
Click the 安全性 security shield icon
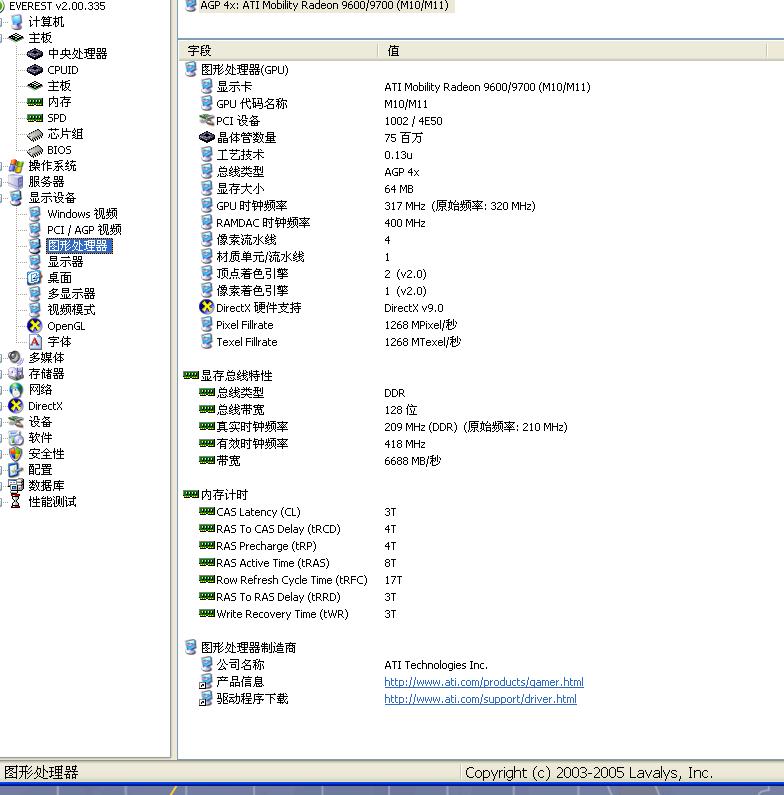point(16,454)
